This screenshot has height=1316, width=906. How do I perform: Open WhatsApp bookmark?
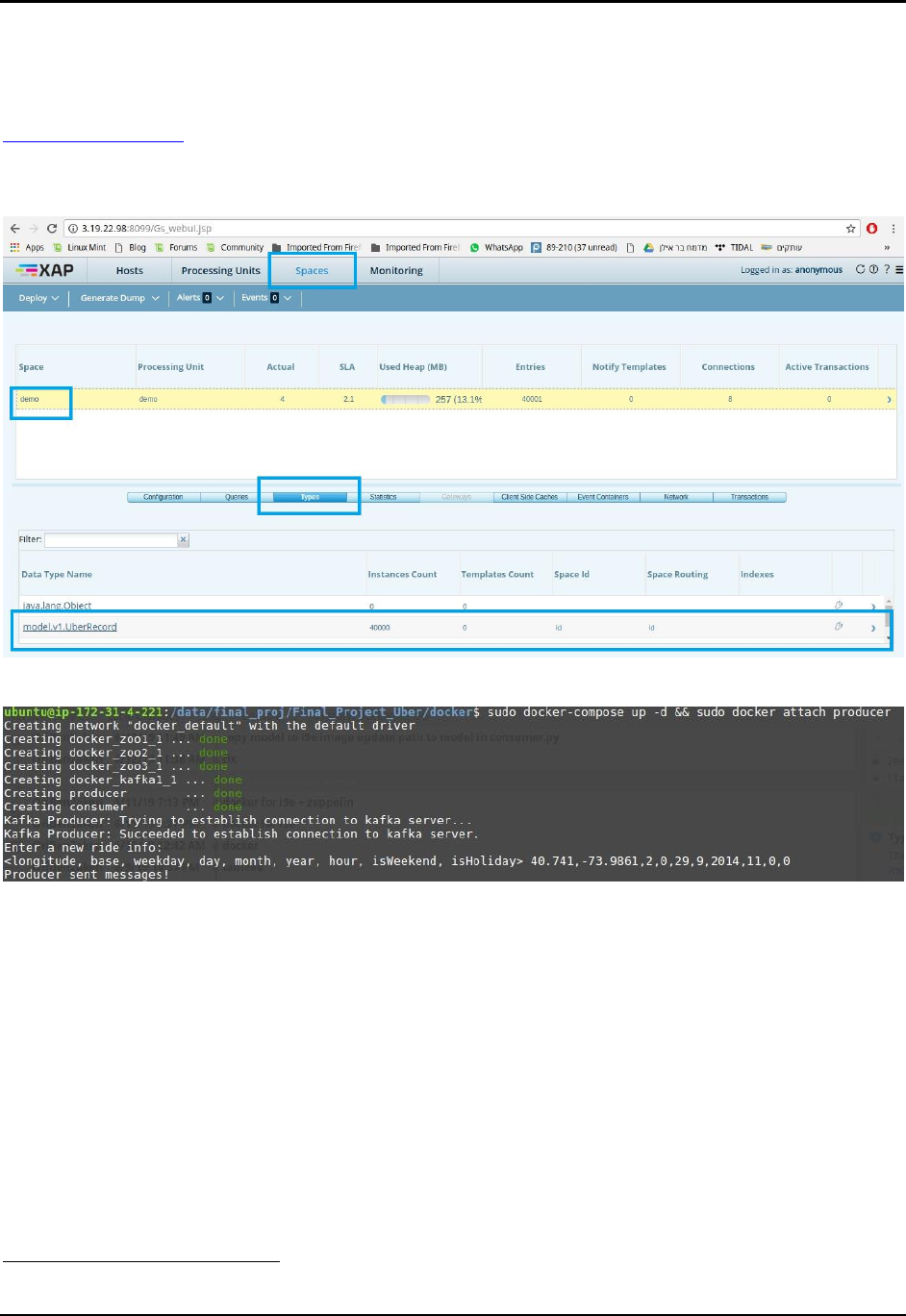(497, 247)
